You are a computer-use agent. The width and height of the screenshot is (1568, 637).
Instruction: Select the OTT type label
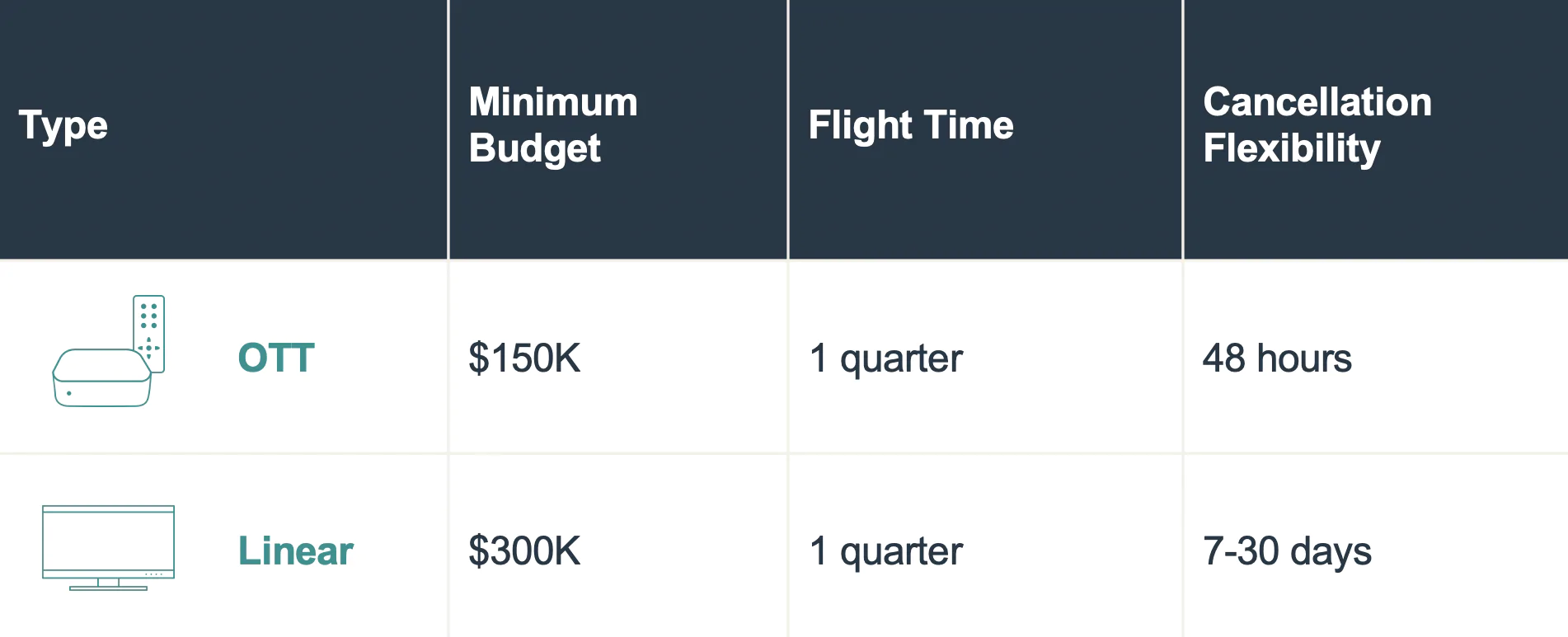pyautogui.click(x=276, y=358)
